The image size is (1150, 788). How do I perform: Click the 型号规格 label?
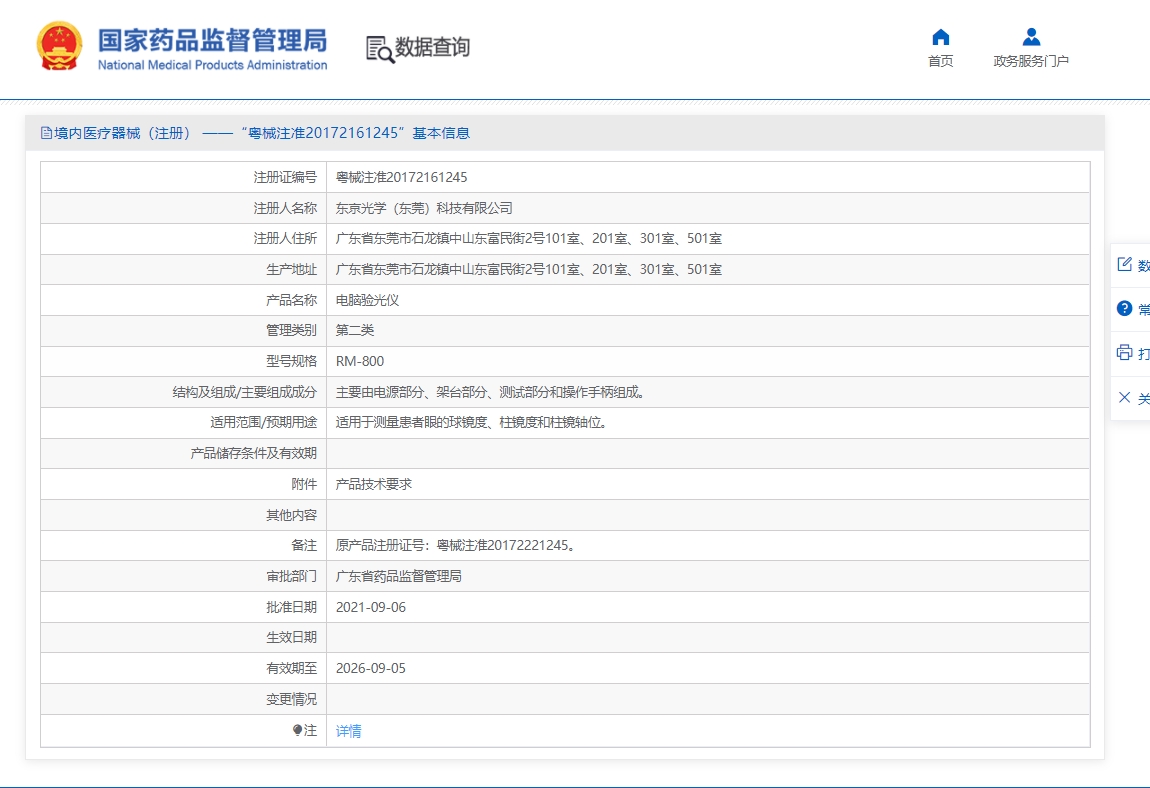pyautogui.click(x=291, y=361)
